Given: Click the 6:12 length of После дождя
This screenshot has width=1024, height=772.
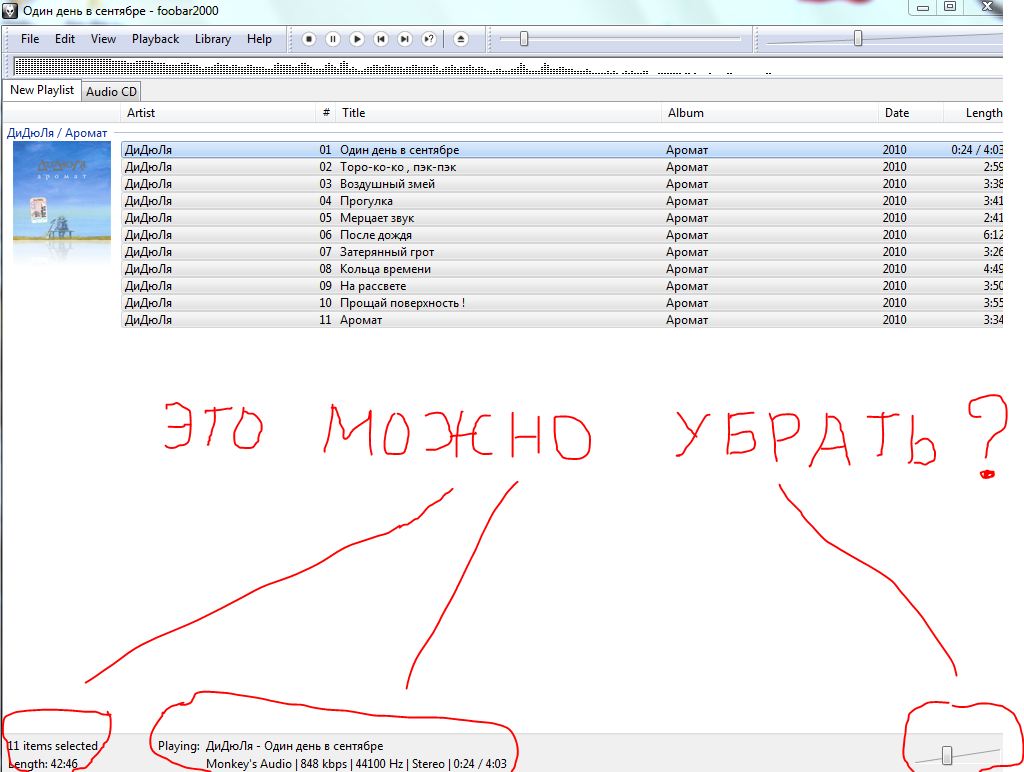Looking at the screenshot, I should click(x=993, y=235).
